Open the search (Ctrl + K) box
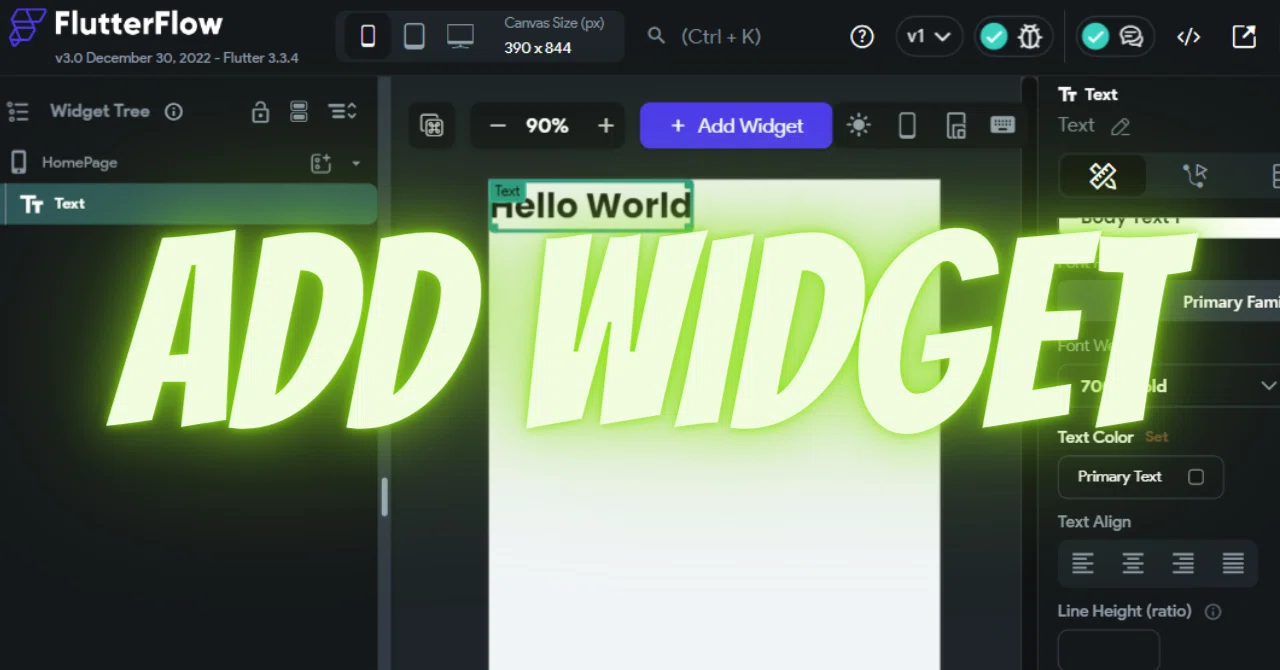The image size is (1280, 670). point(705,36)
